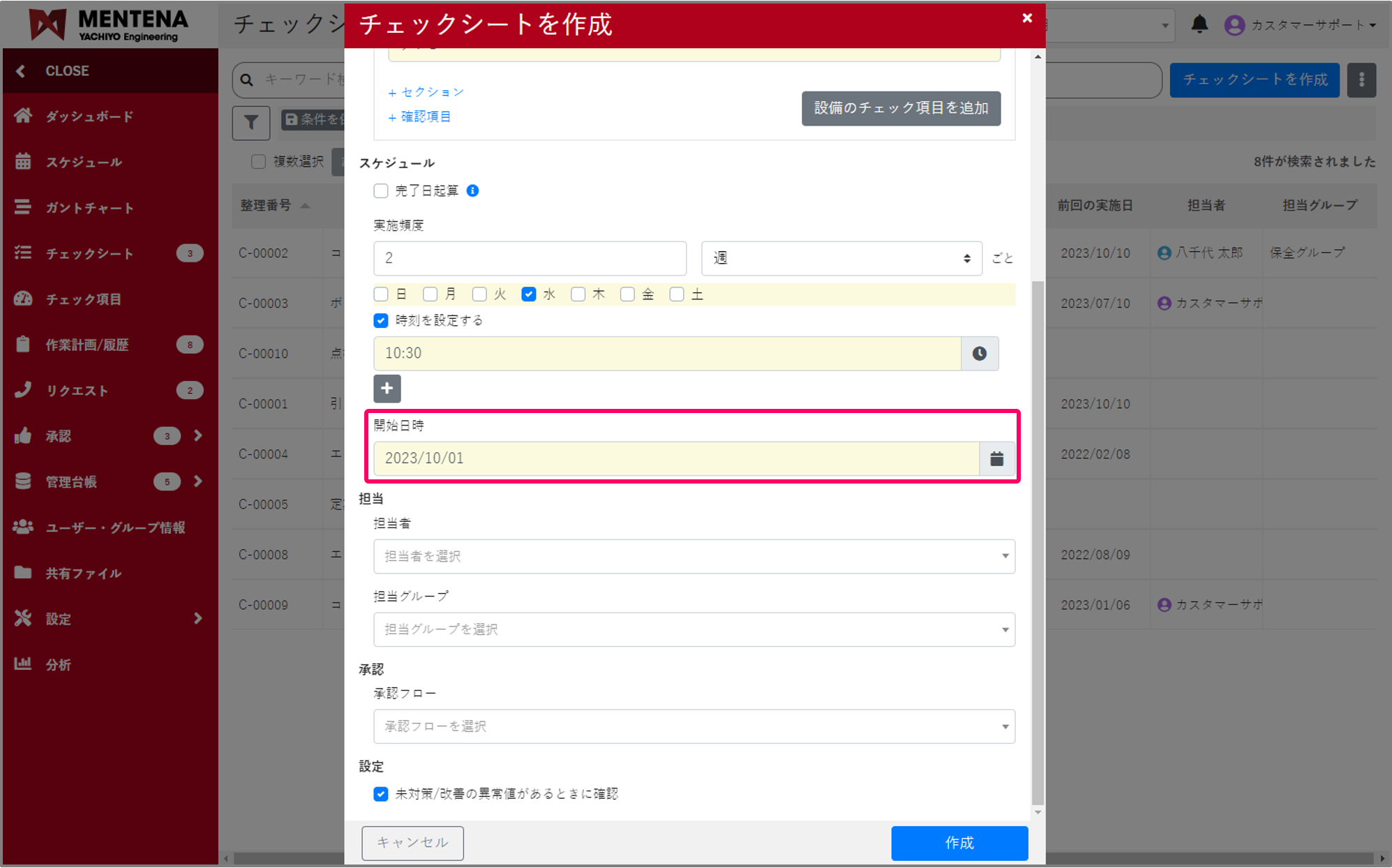Screen dimensions: 1392x868
Task: Click the 作成 button to create the sheet
Action: coord(959,843)
